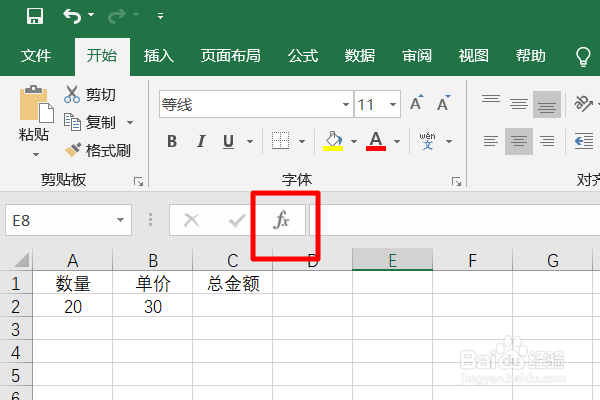
Task: Center cell text horizontally
Action: coord(519,141)
